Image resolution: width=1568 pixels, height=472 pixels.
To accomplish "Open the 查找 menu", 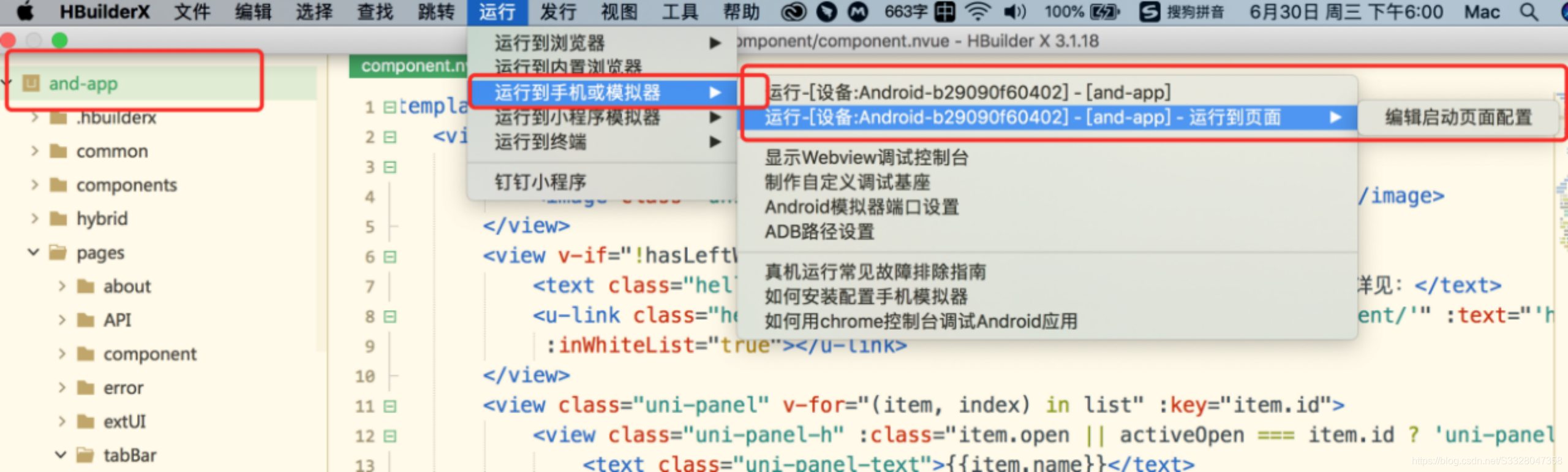I will (375, 12).
